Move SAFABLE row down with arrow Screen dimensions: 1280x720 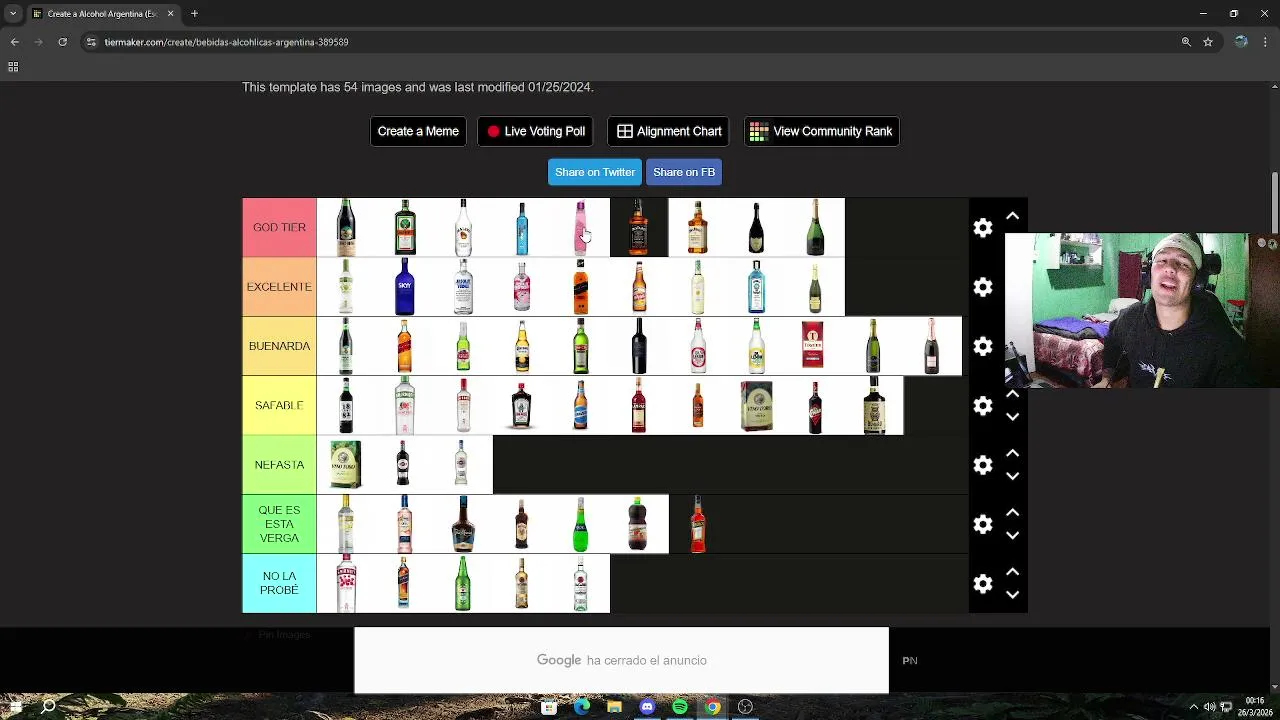click(1012, 417)
